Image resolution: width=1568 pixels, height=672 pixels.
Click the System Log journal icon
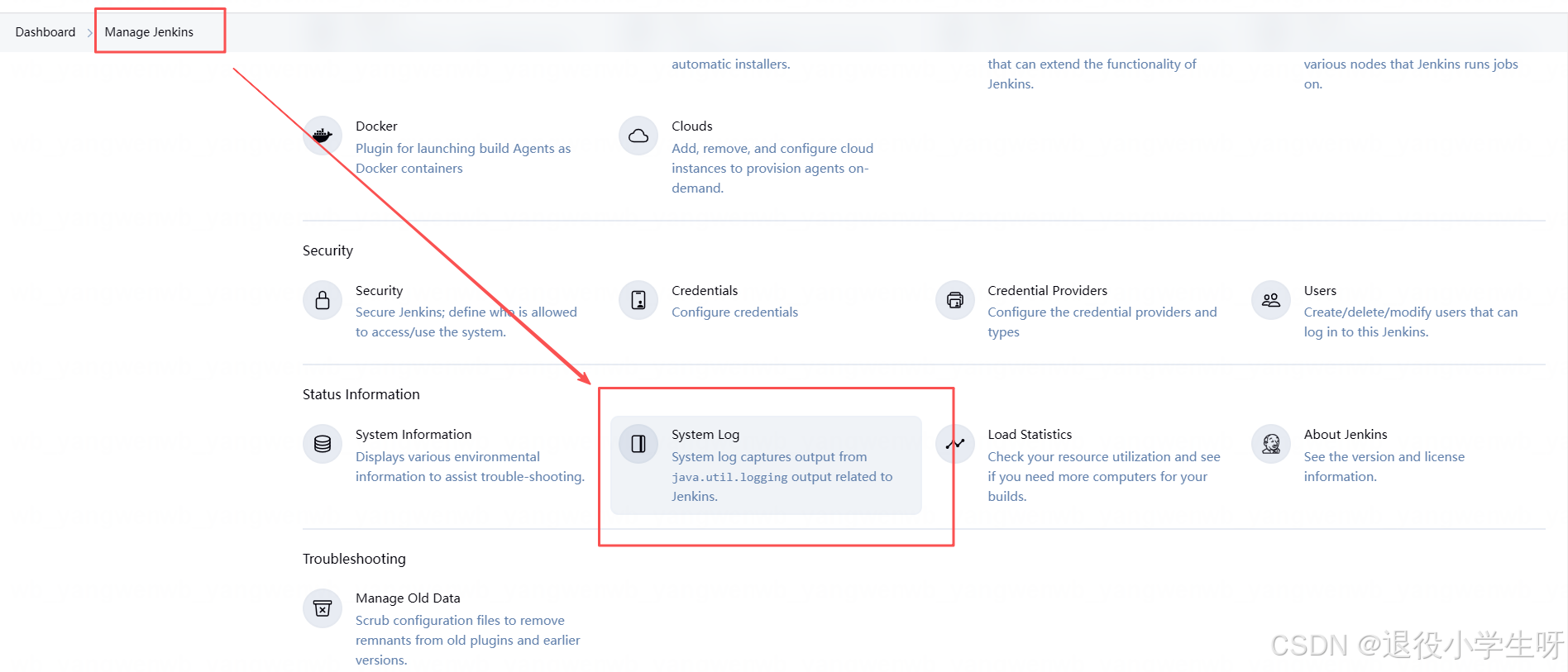638,444
